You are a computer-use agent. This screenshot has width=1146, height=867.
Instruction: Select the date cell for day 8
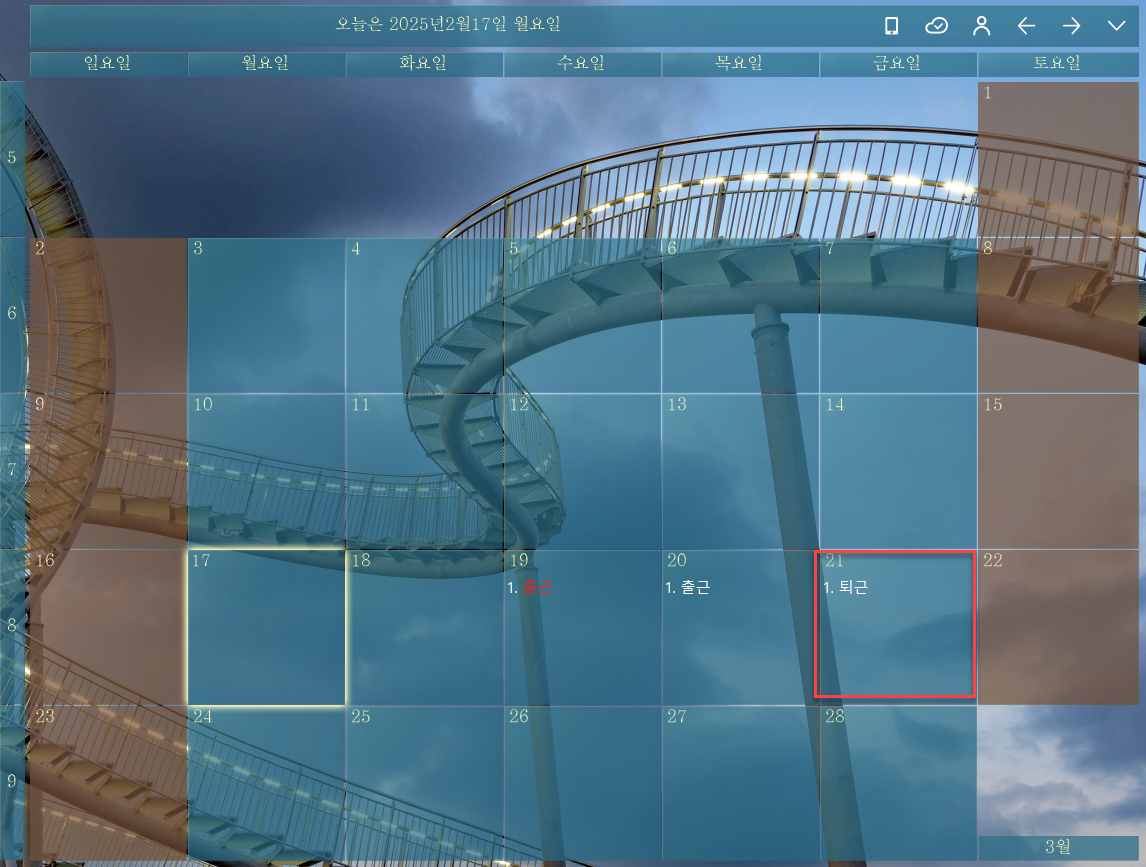[x=1058, y=315]
